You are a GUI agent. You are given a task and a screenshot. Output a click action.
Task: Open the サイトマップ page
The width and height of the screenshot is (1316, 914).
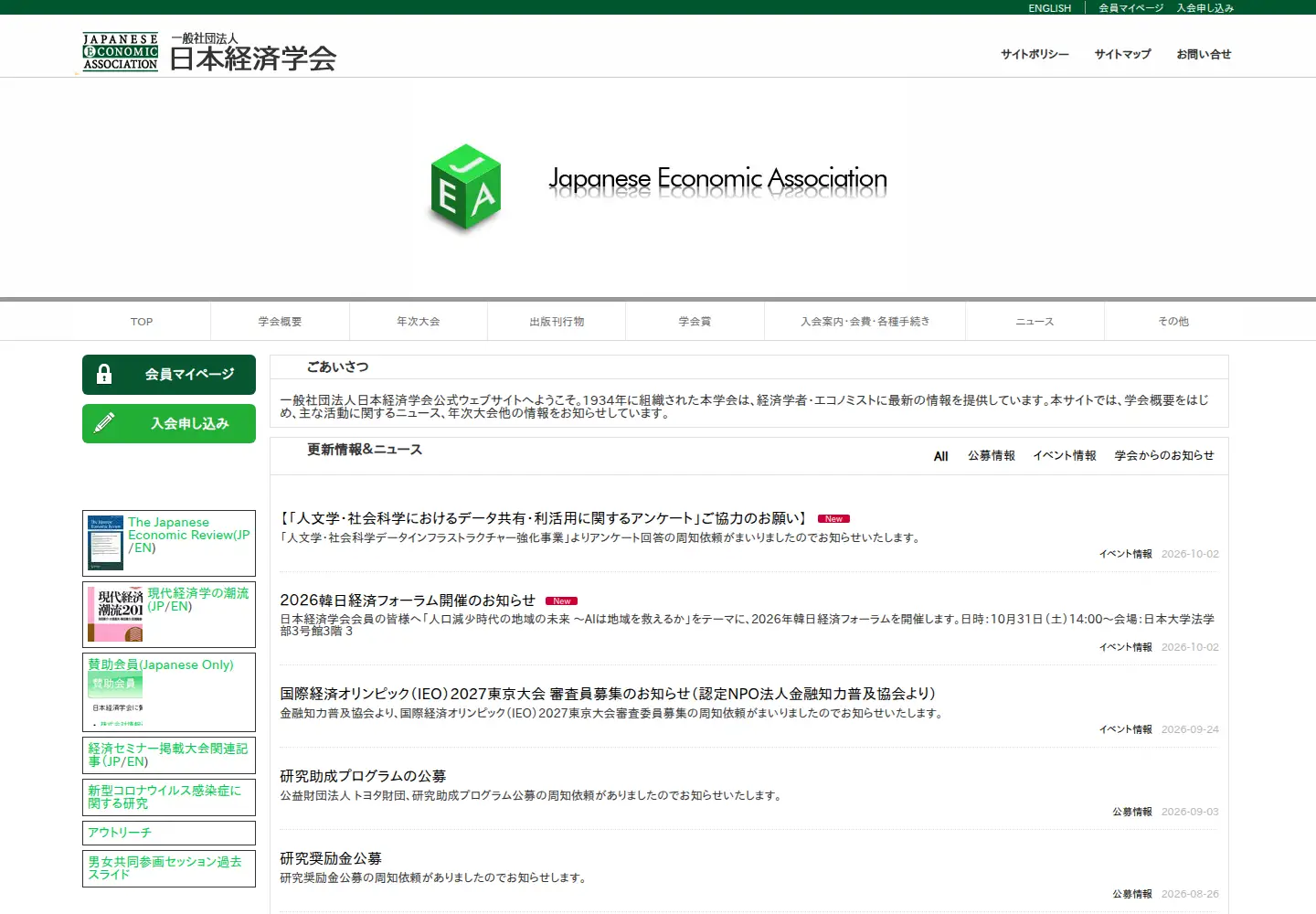pos(1122,55)
